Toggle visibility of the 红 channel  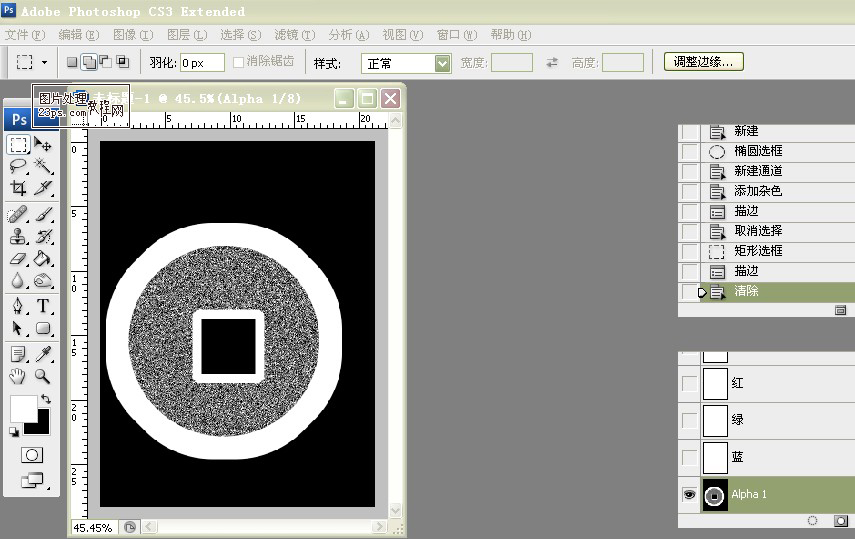point(689,384)
